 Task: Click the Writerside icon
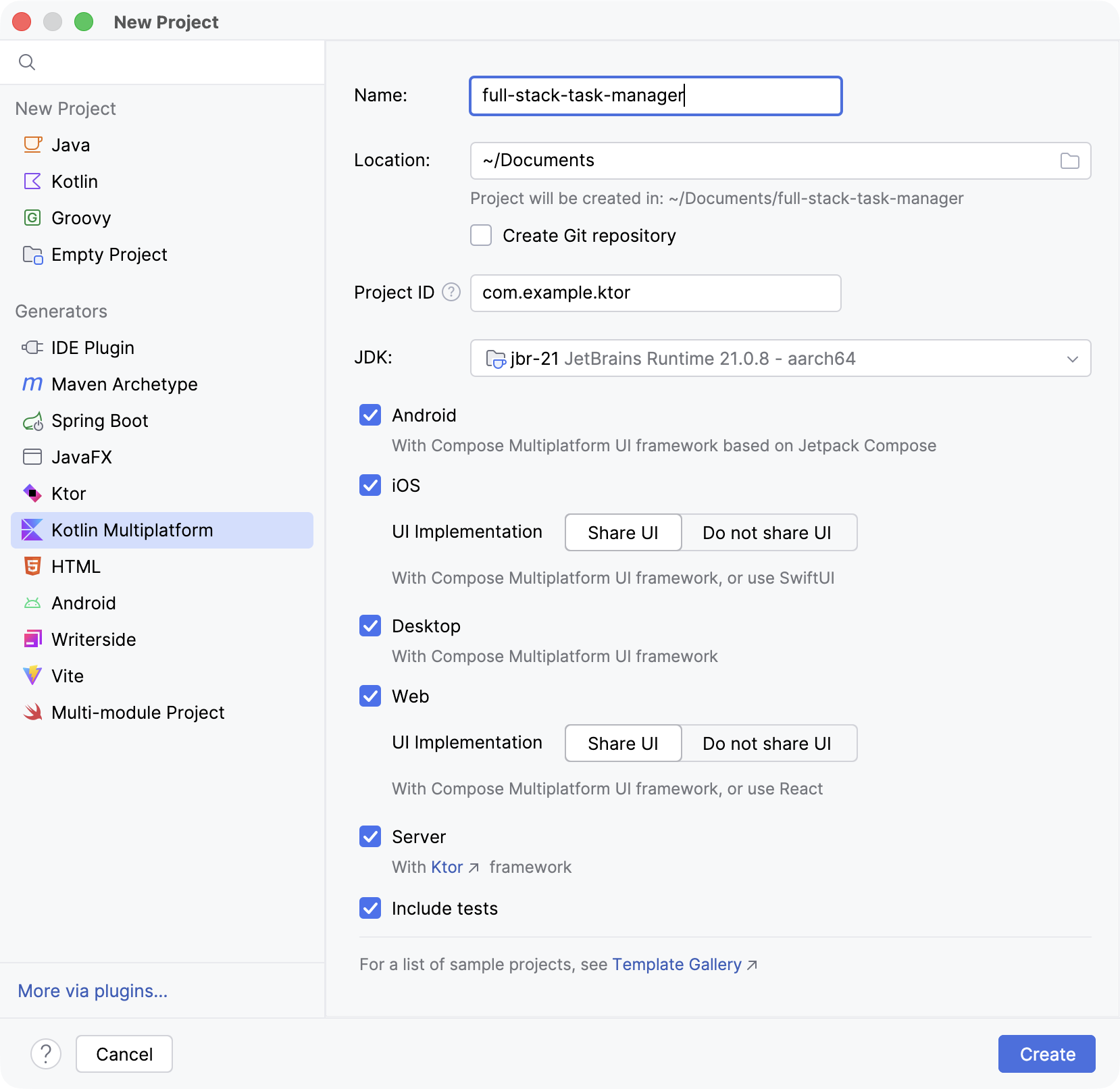coord(32,639)
